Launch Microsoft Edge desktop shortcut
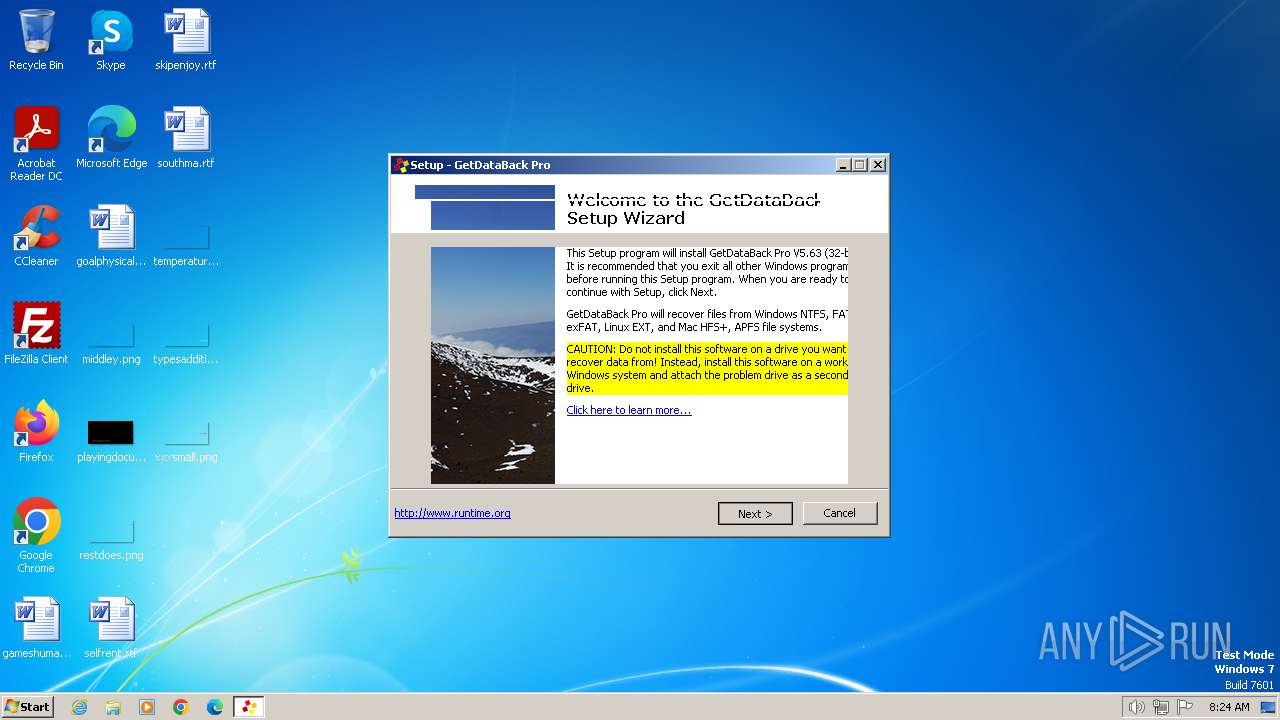Viewport: 1280px width, 720px height. click(111, 138)
